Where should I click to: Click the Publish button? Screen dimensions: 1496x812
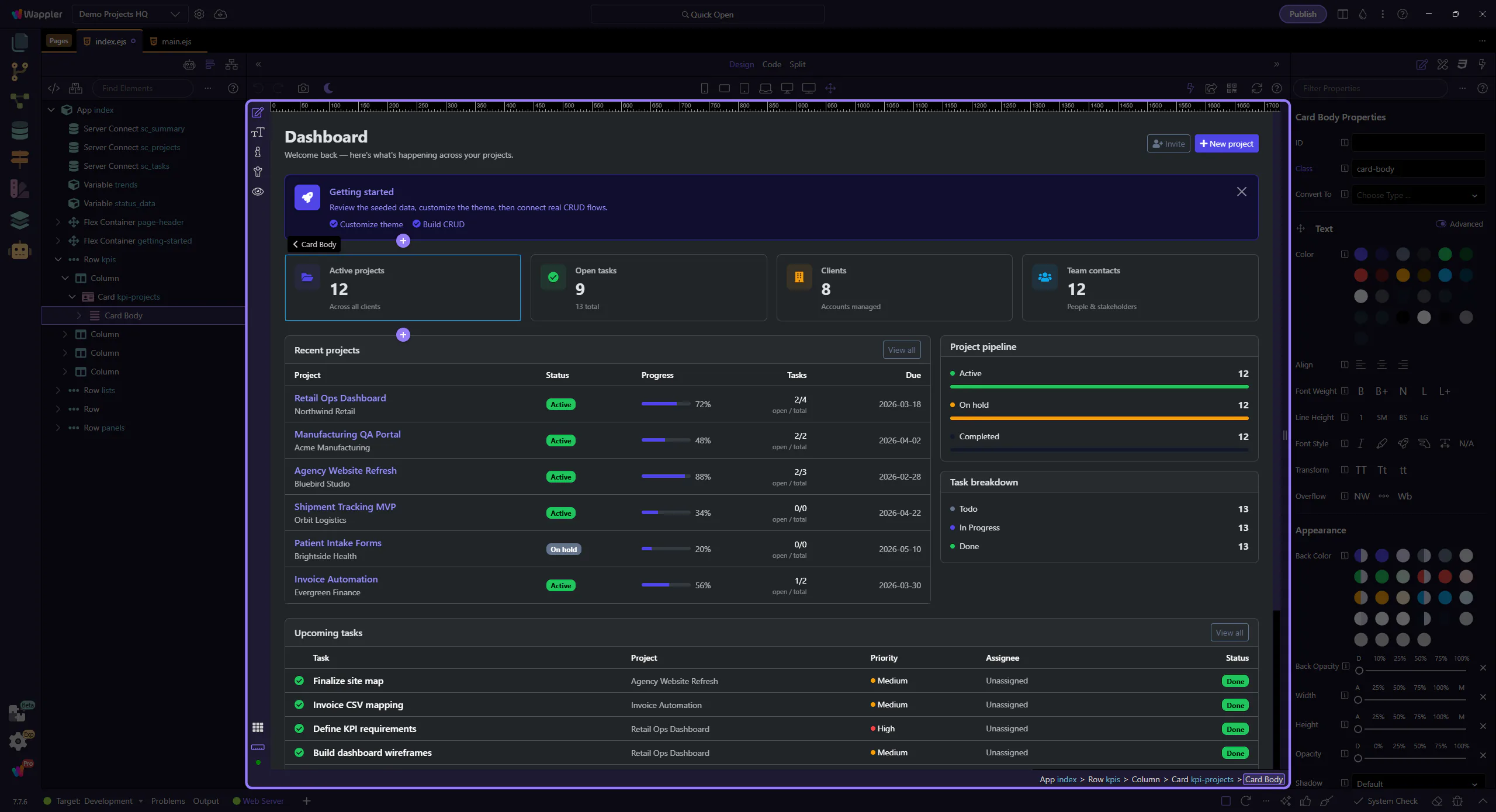click(1303, 14)
